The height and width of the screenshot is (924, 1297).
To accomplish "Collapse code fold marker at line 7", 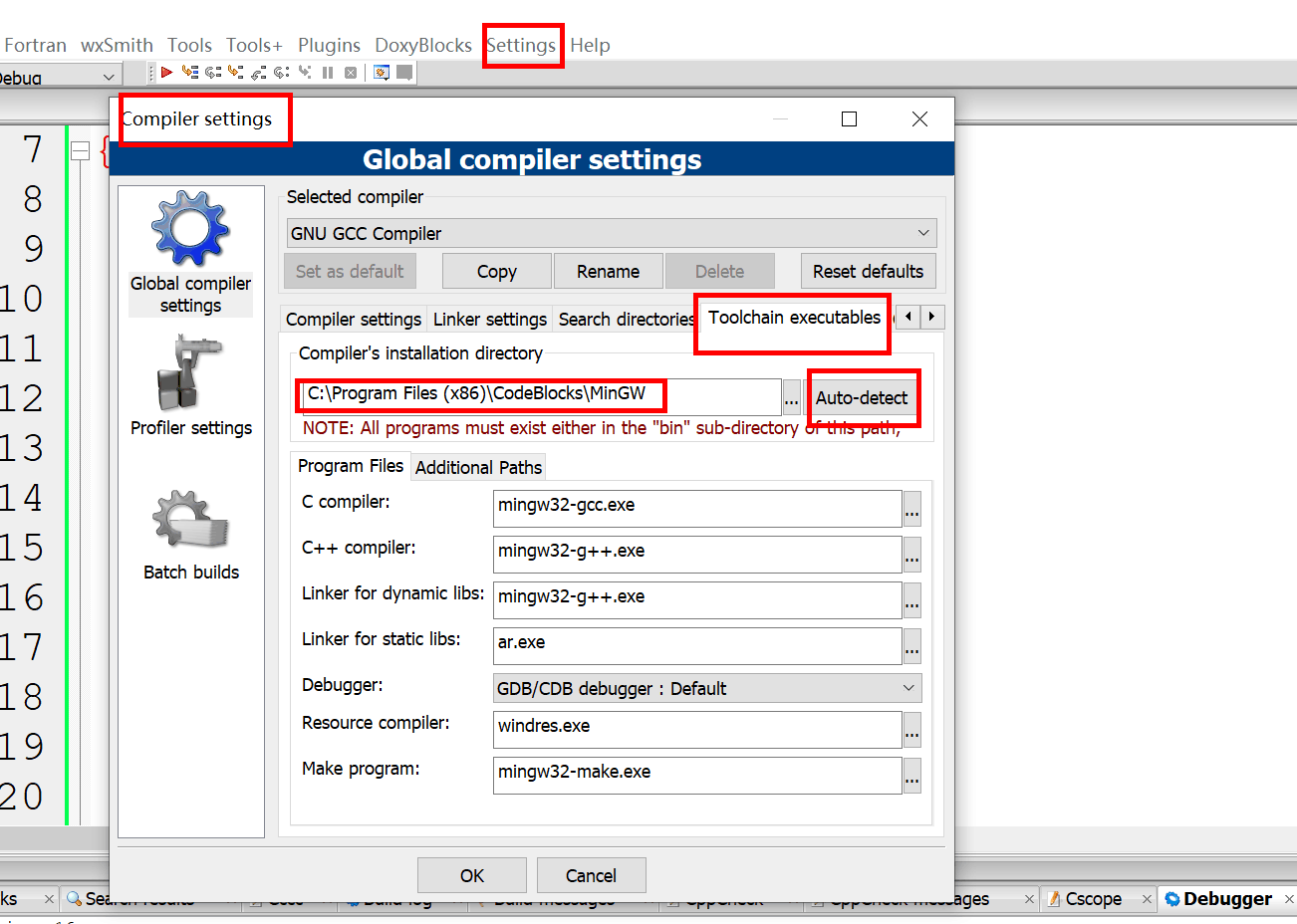I will click(81, 150).
